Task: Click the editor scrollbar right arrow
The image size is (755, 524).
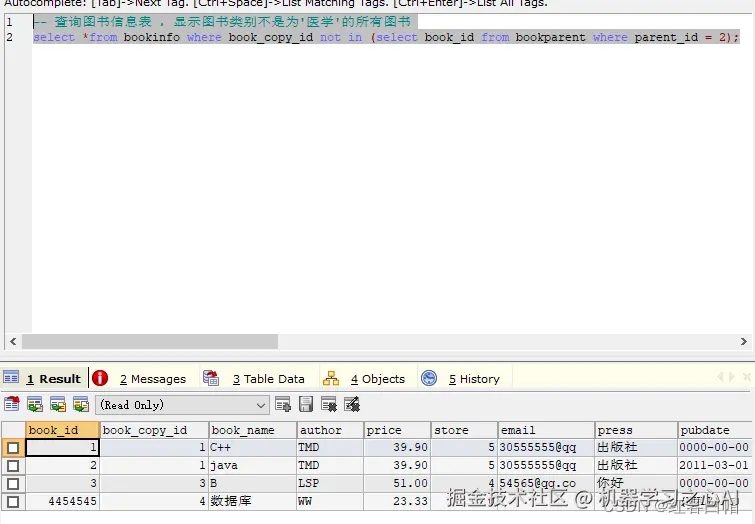Action: tap(743, 341)
